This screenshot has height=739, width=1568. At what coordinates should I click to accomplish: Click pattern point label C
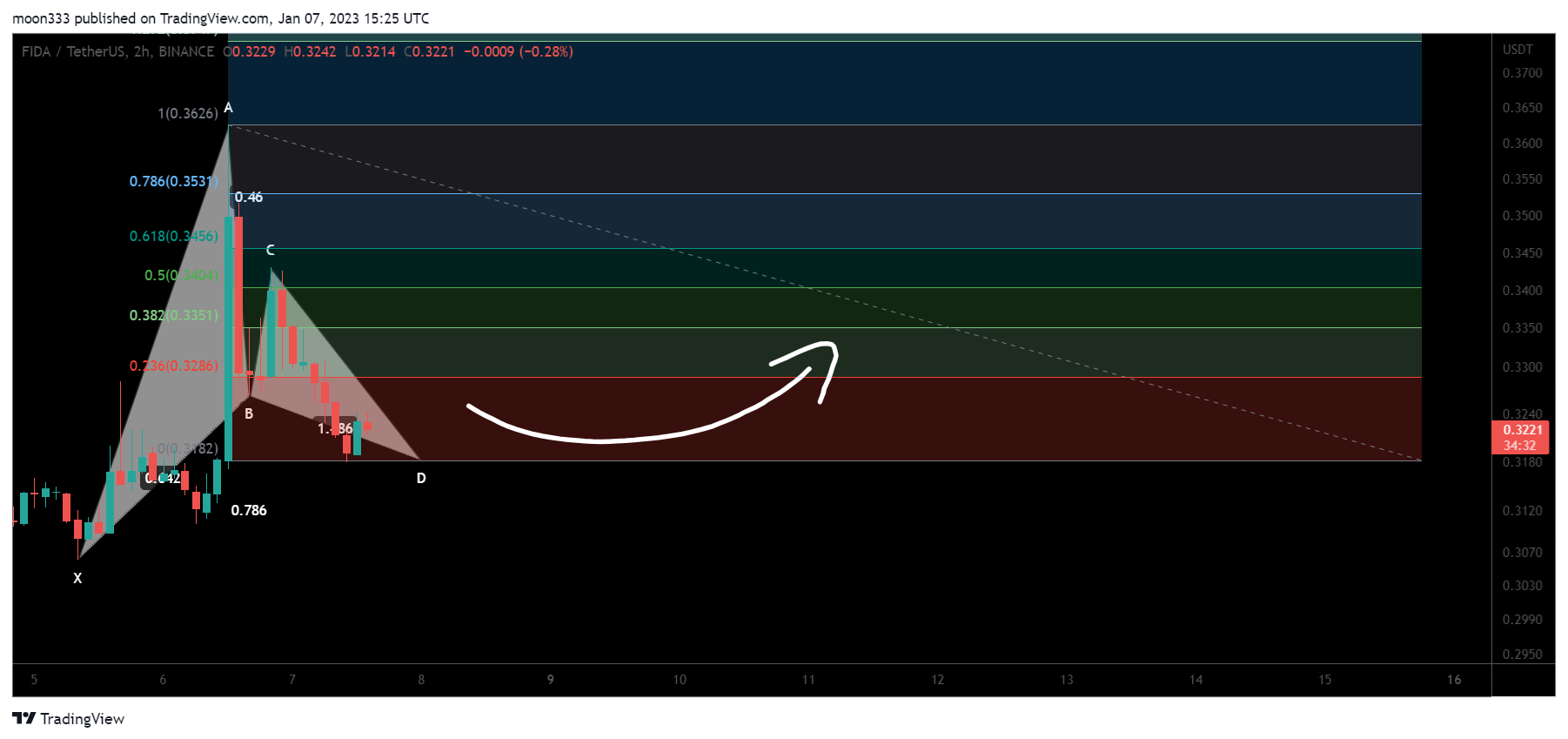[x=270, y=250]
